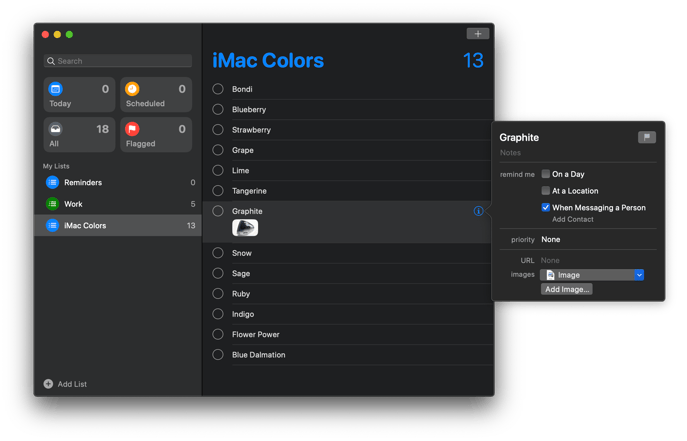
Task: Mark Lime reminder as done
Action: tap(218, 170)
